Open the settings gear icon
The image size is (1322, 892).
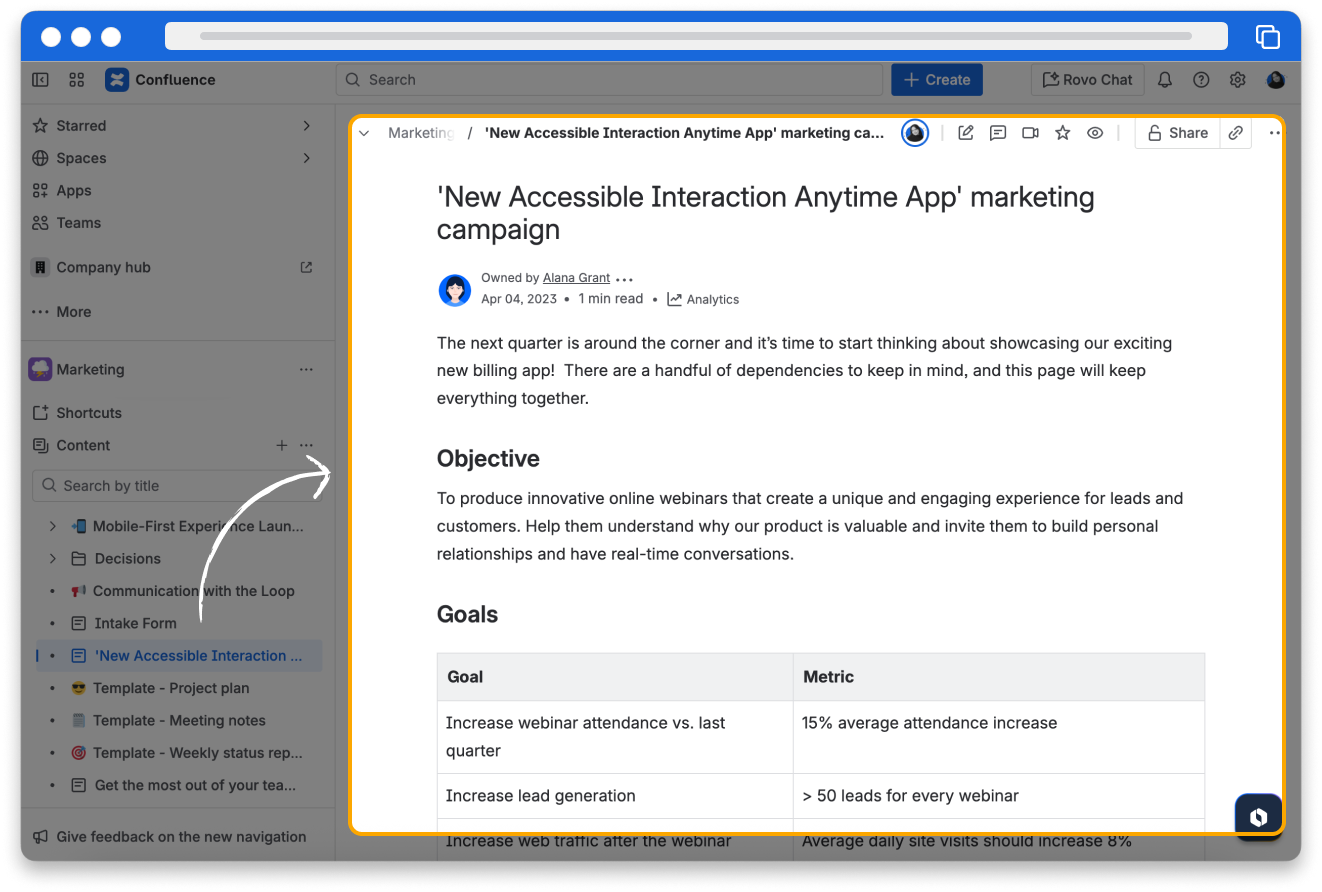[x=1237, y=80]
